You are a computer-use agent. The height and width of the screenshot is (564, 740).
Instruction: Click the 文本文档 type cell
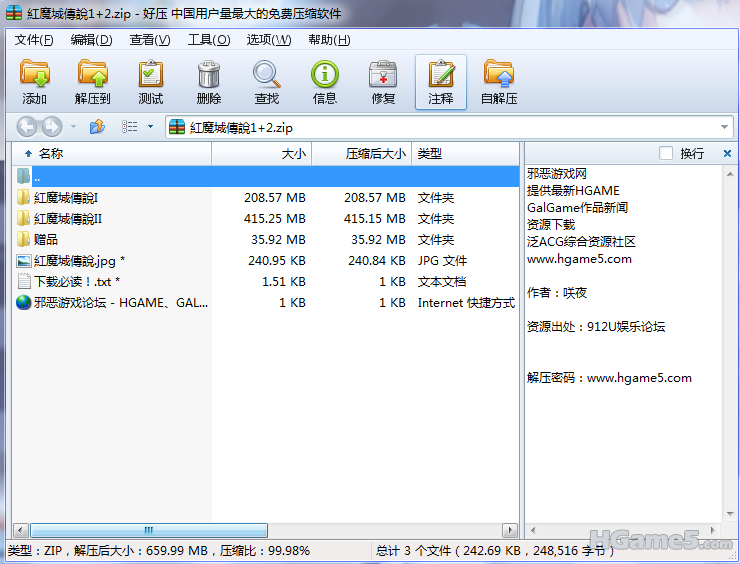click(x=442, y=282)
